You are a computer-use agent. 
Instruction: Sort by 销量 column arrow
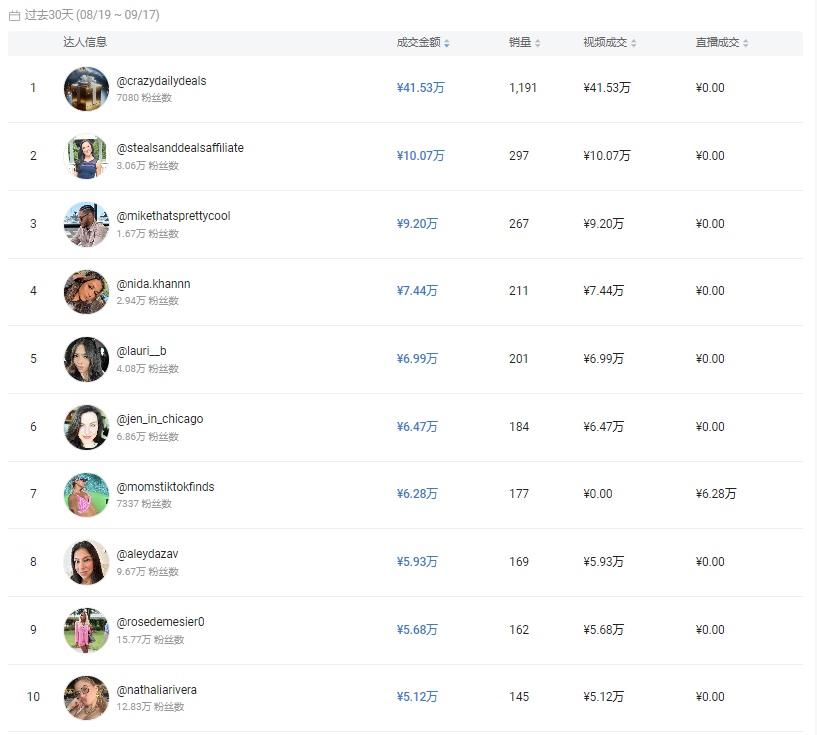[538, 43]
